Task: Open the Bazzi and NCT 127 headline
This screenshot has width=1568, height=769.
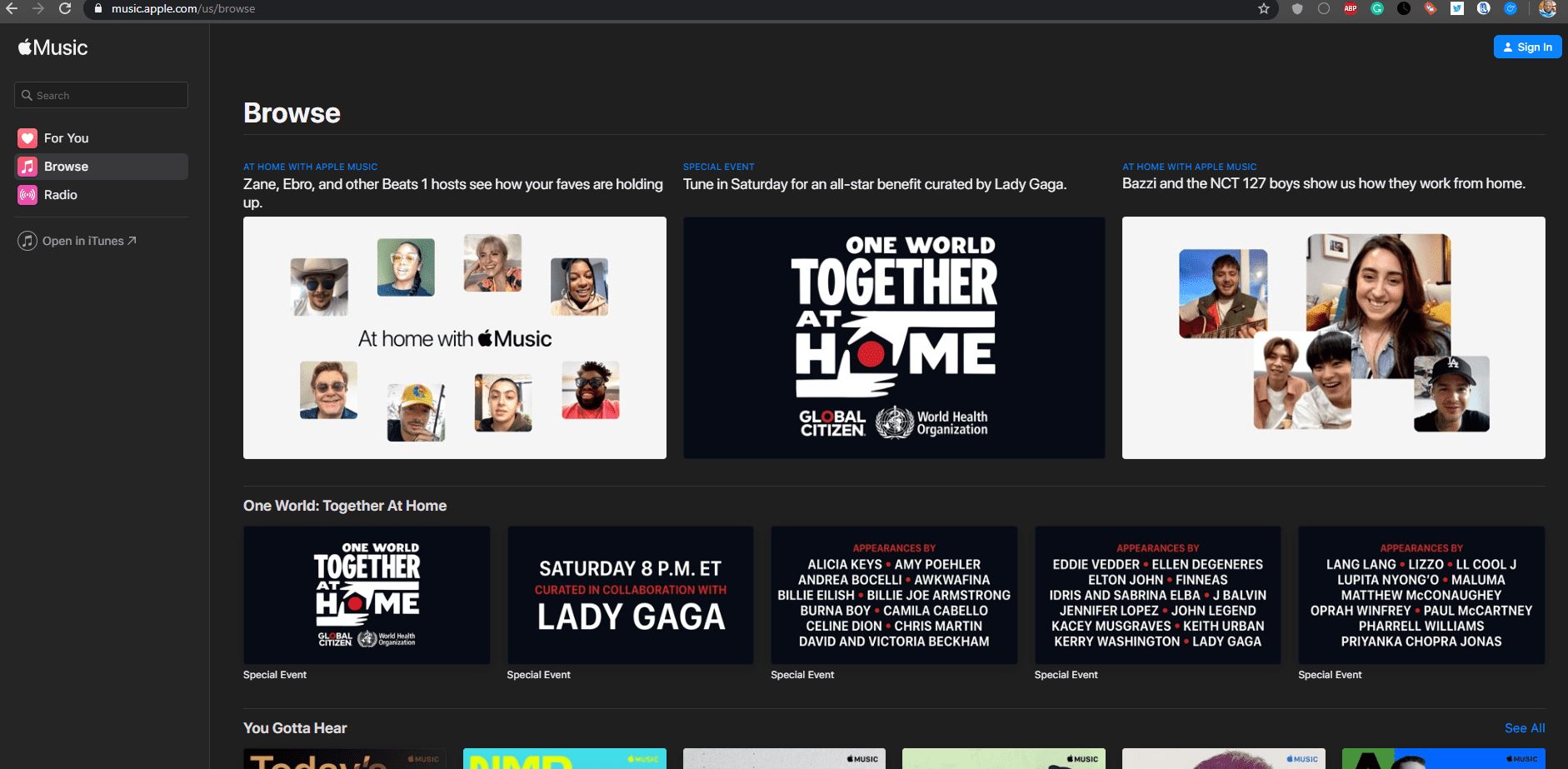Action: [1323, 183]
